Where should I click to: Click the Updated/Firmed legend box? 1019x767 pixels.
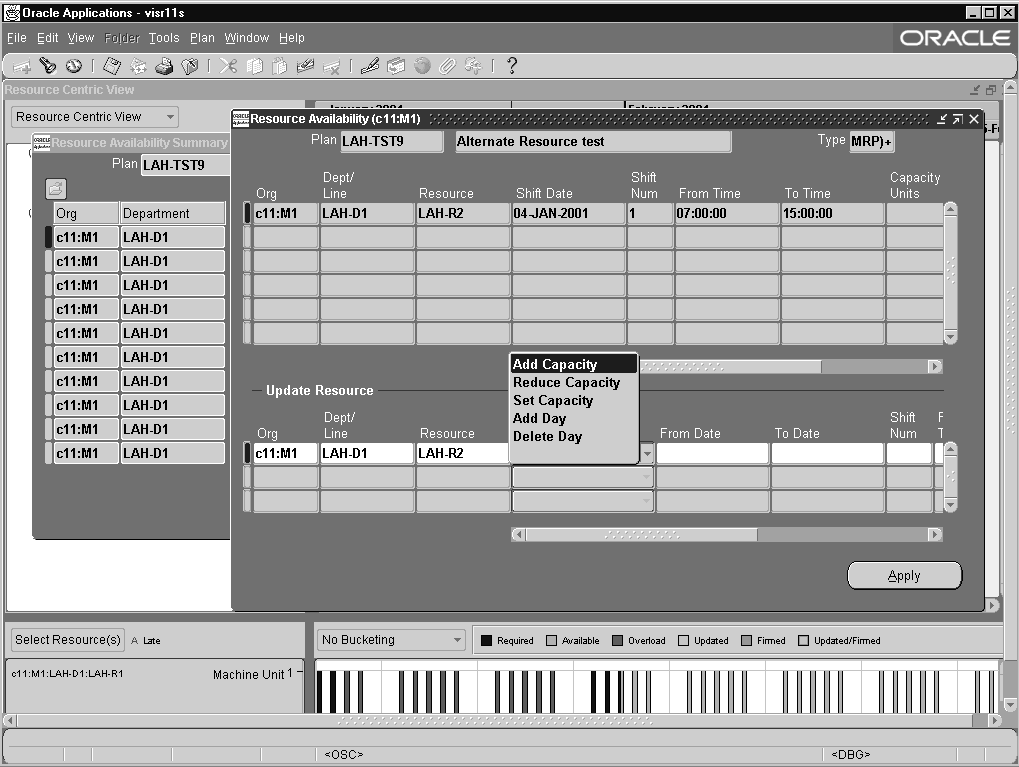pos(803,641)
